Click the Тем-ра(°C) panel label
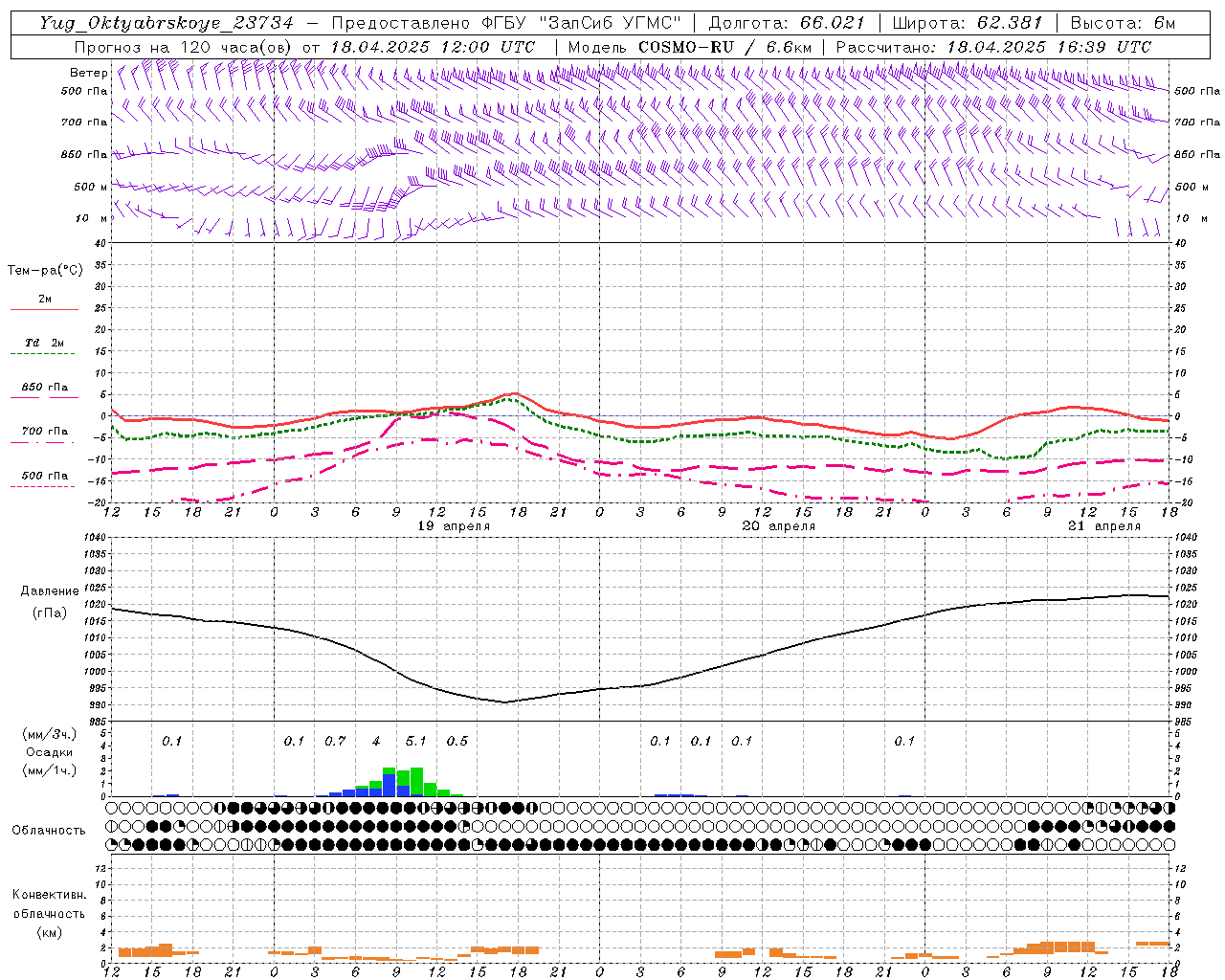Viewport: 1225px width, 980px height. coord(45,271)
